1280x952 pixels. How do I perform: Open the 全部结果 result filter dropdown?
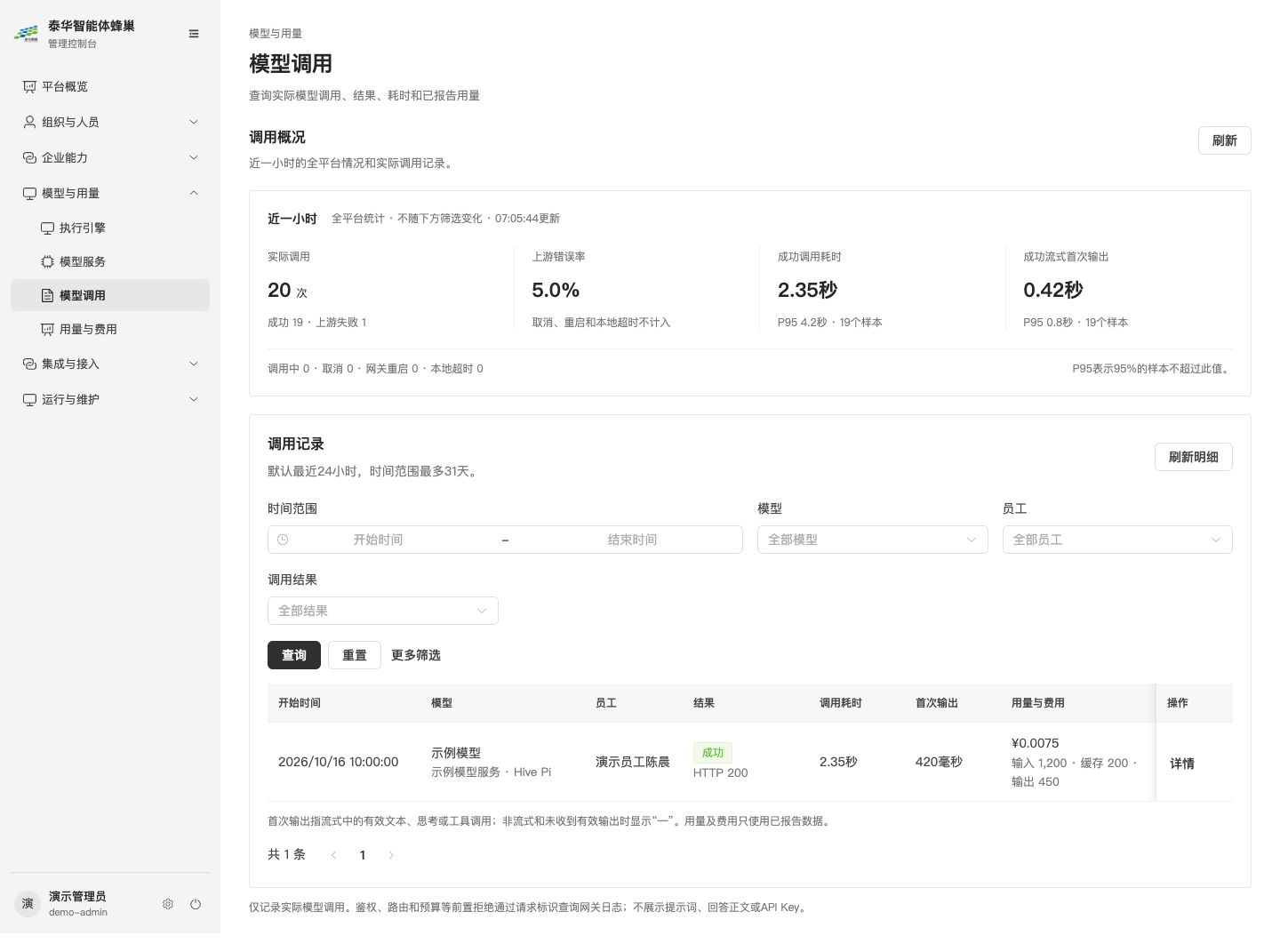click(x=383, y=611)
